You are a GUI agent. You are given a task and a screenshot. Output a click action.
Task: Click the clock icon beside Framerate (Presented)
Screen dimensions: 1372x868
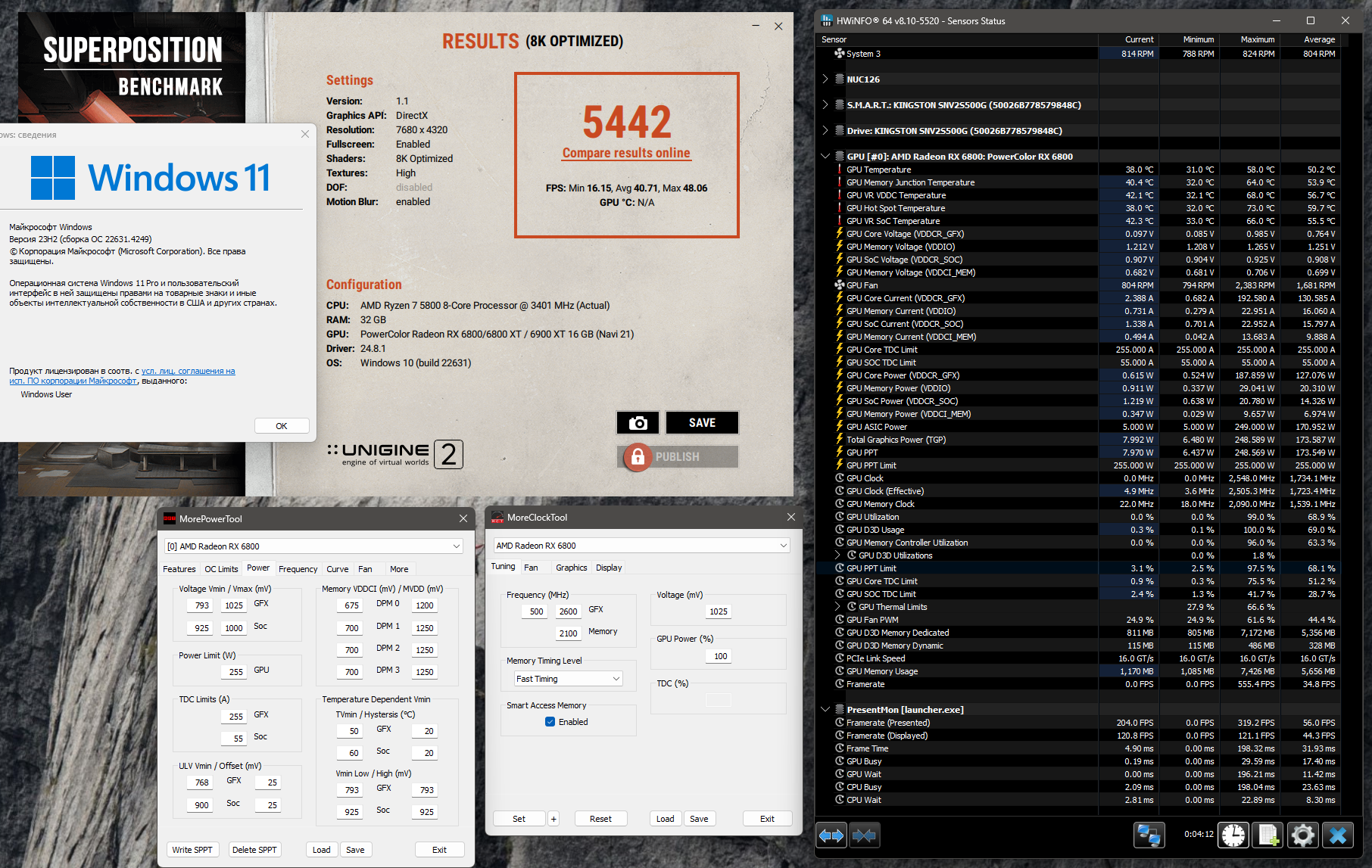click(840, 723)
